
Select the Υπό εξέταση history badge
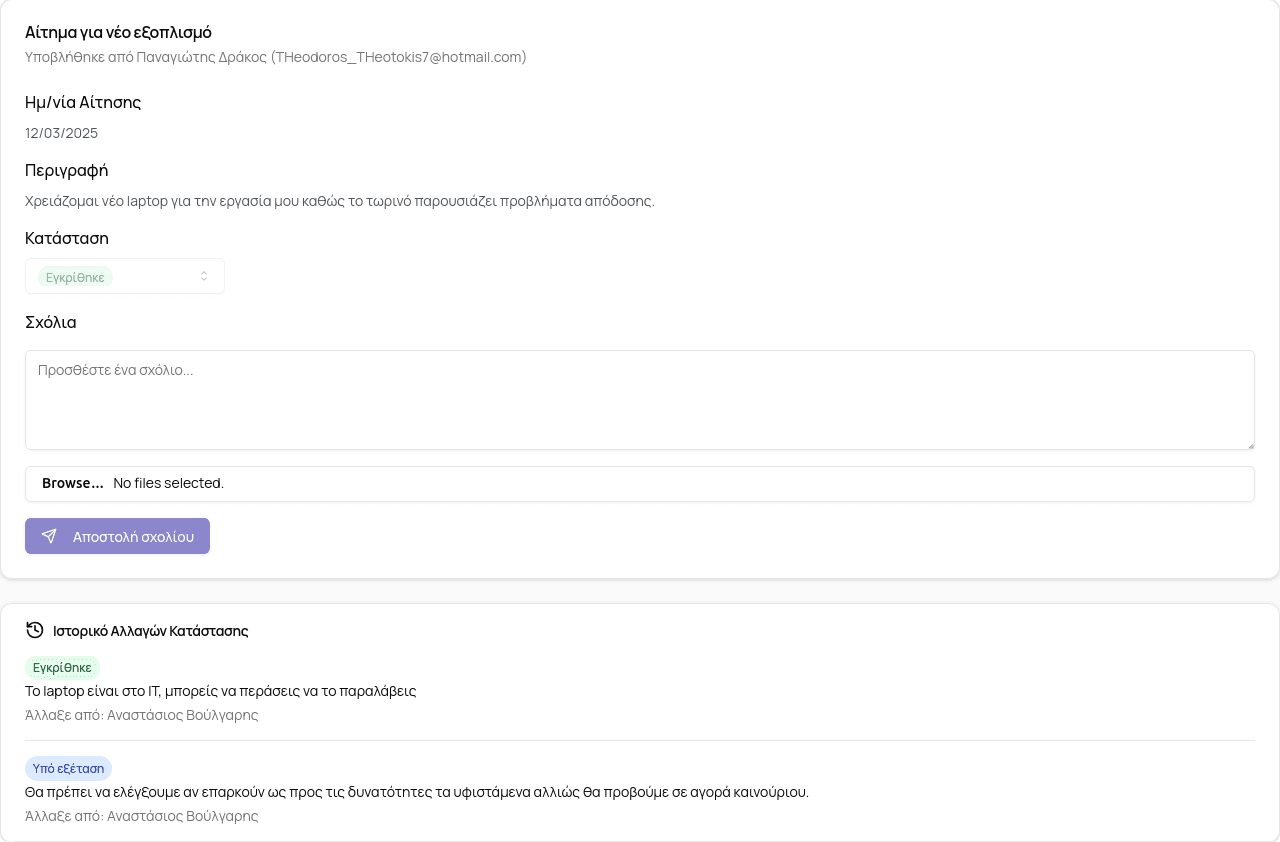(x=68, y=768)
